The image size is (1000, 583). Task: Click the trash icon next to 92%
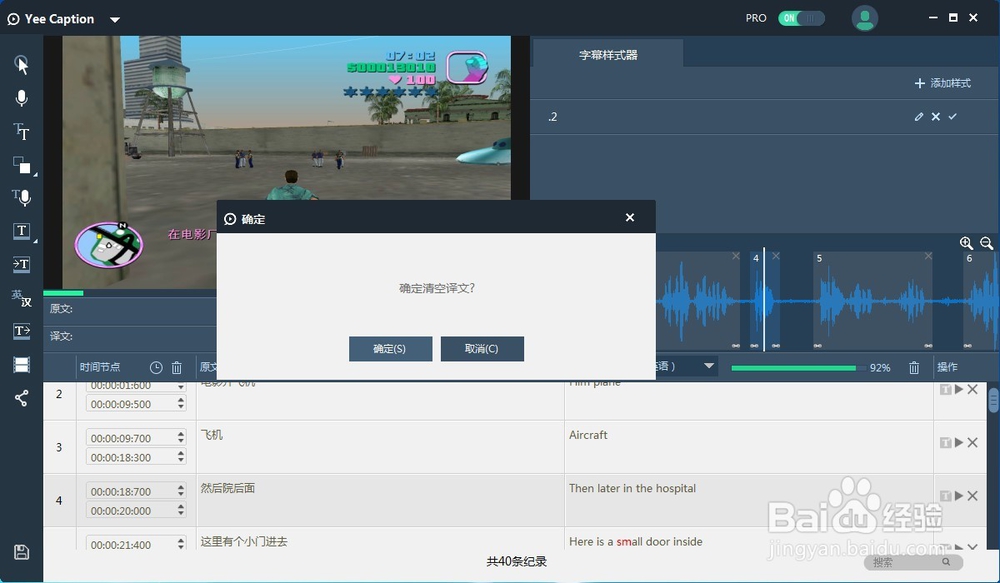coord(914,367)
